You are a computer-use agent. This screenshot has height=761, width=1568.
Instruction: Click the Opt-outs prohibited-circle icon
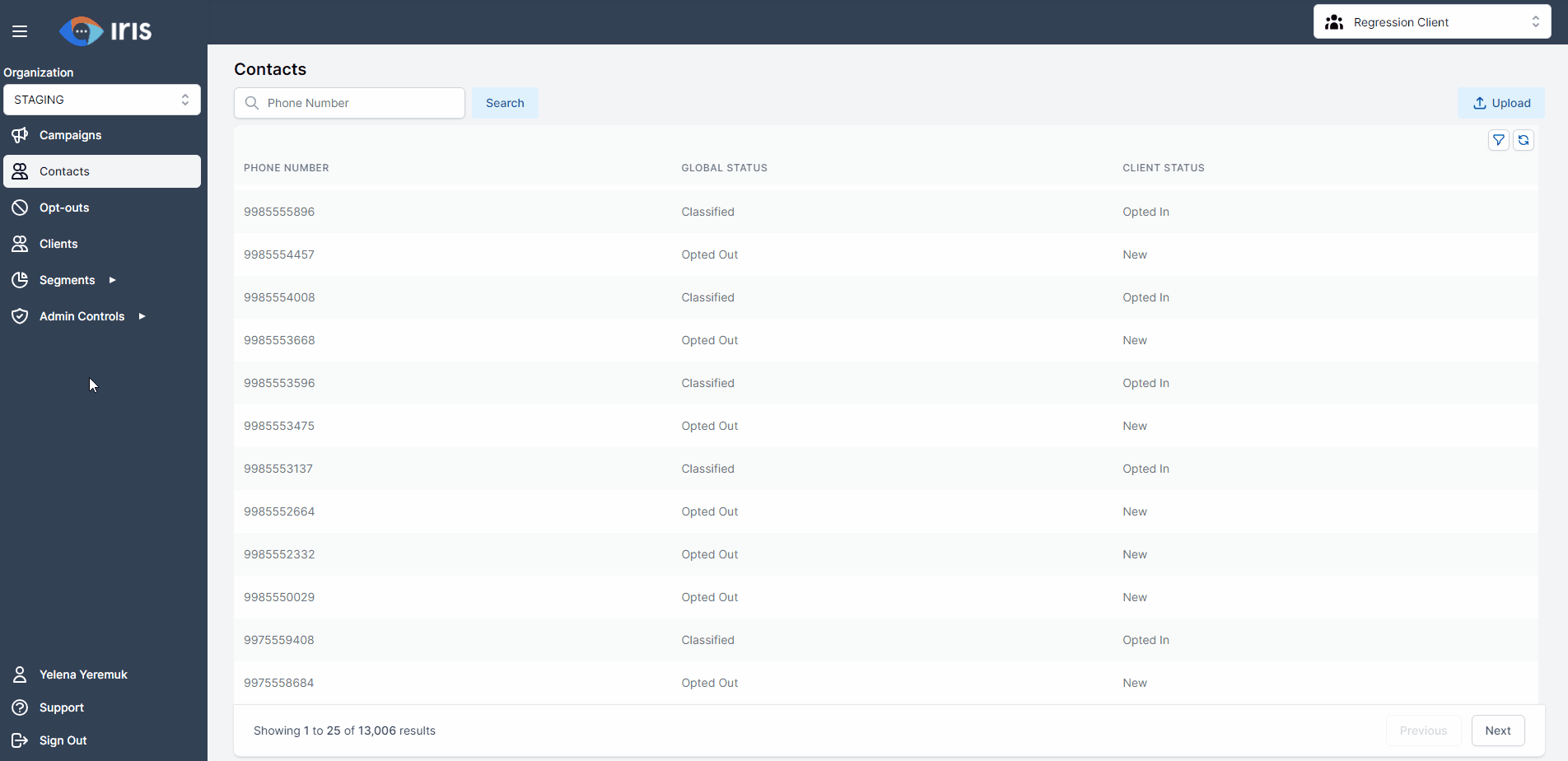click(20, 208)
